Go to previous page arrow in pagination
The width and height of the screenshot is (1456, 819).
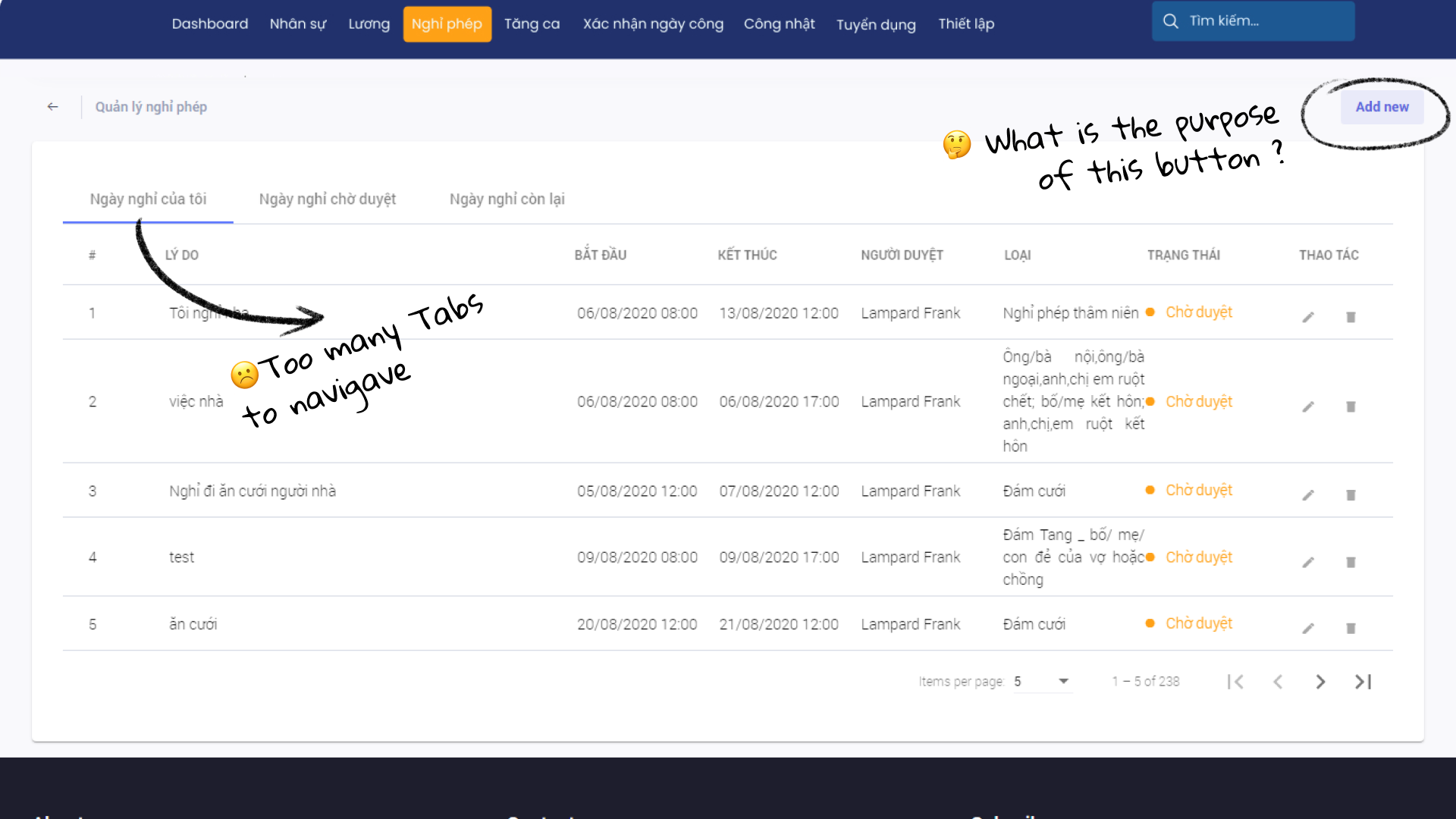[1278, 682]
